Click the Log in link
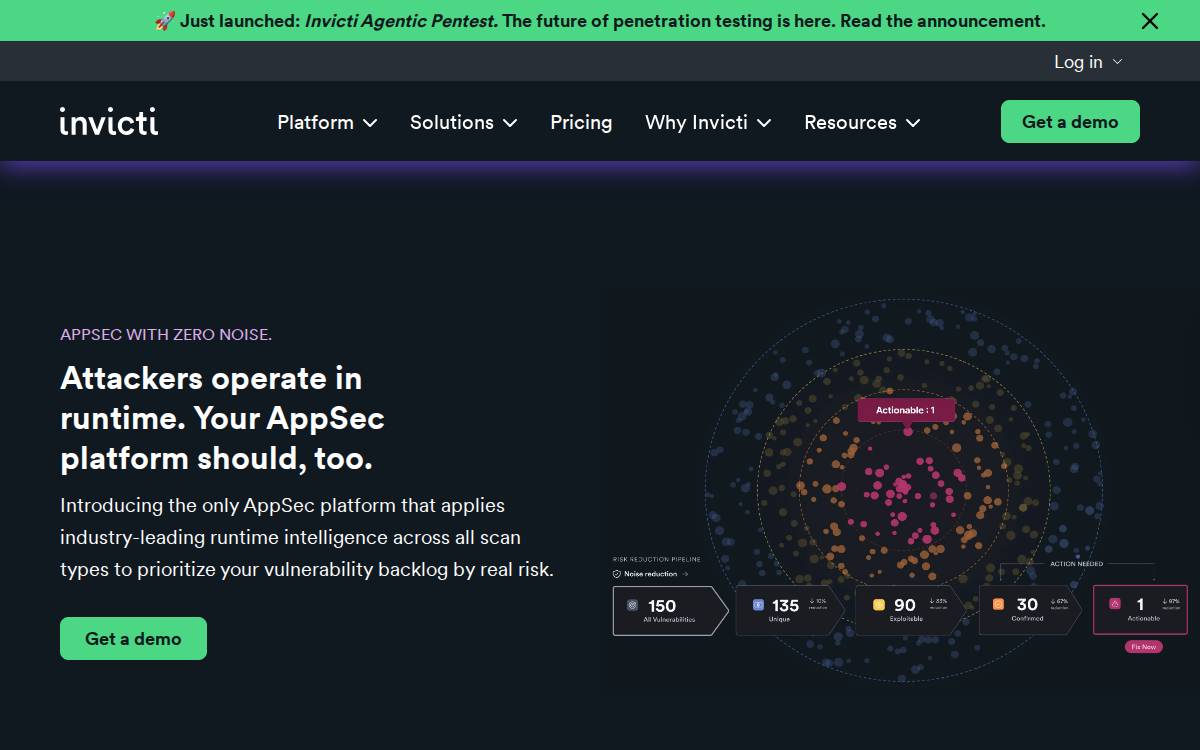The image size is (1200, 750). click(1078, 62)
